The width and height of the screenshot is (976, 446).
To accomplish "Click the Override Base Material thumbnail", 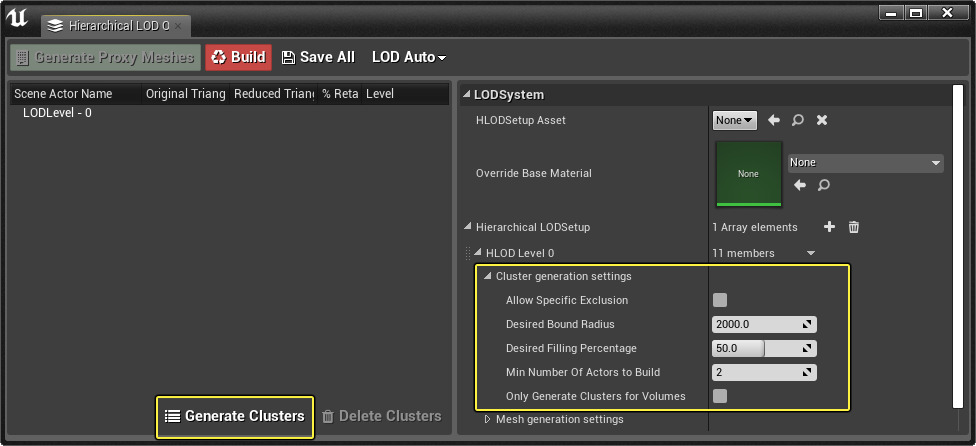I will click(x=748, y=174).
